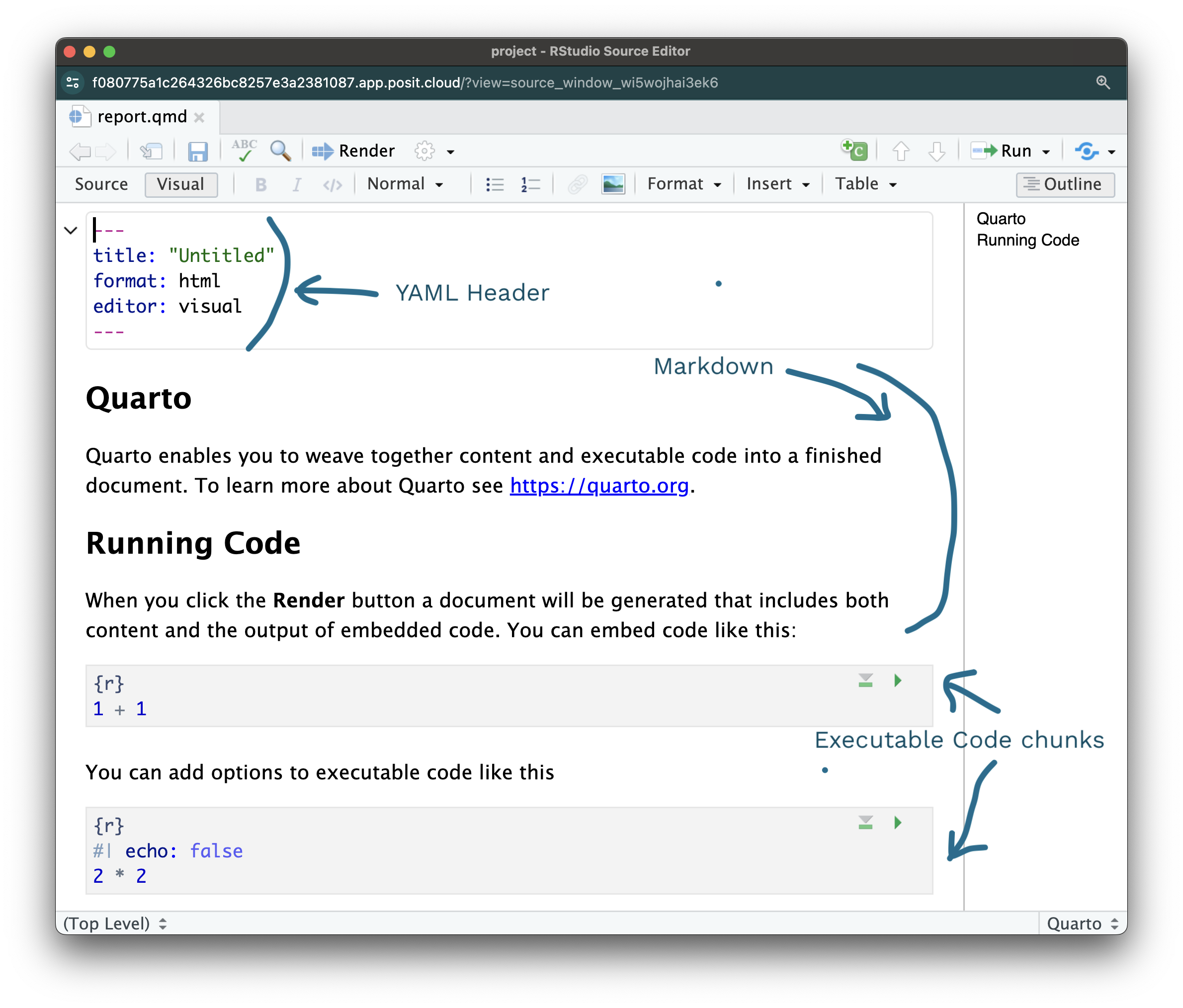Switch to Visual editor mode
This screenshot has height=1008, width=1183.
[x=181, y=184]
